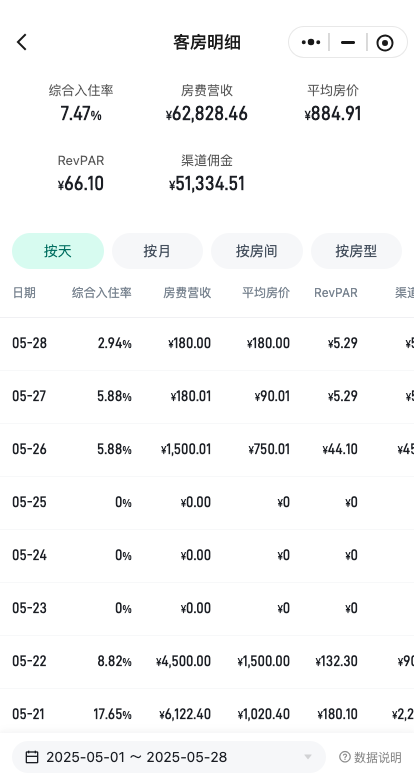This screenshot has height=780, width=414.
Task: Expand the date range dropdown arrow
Action: click(308, 757)
